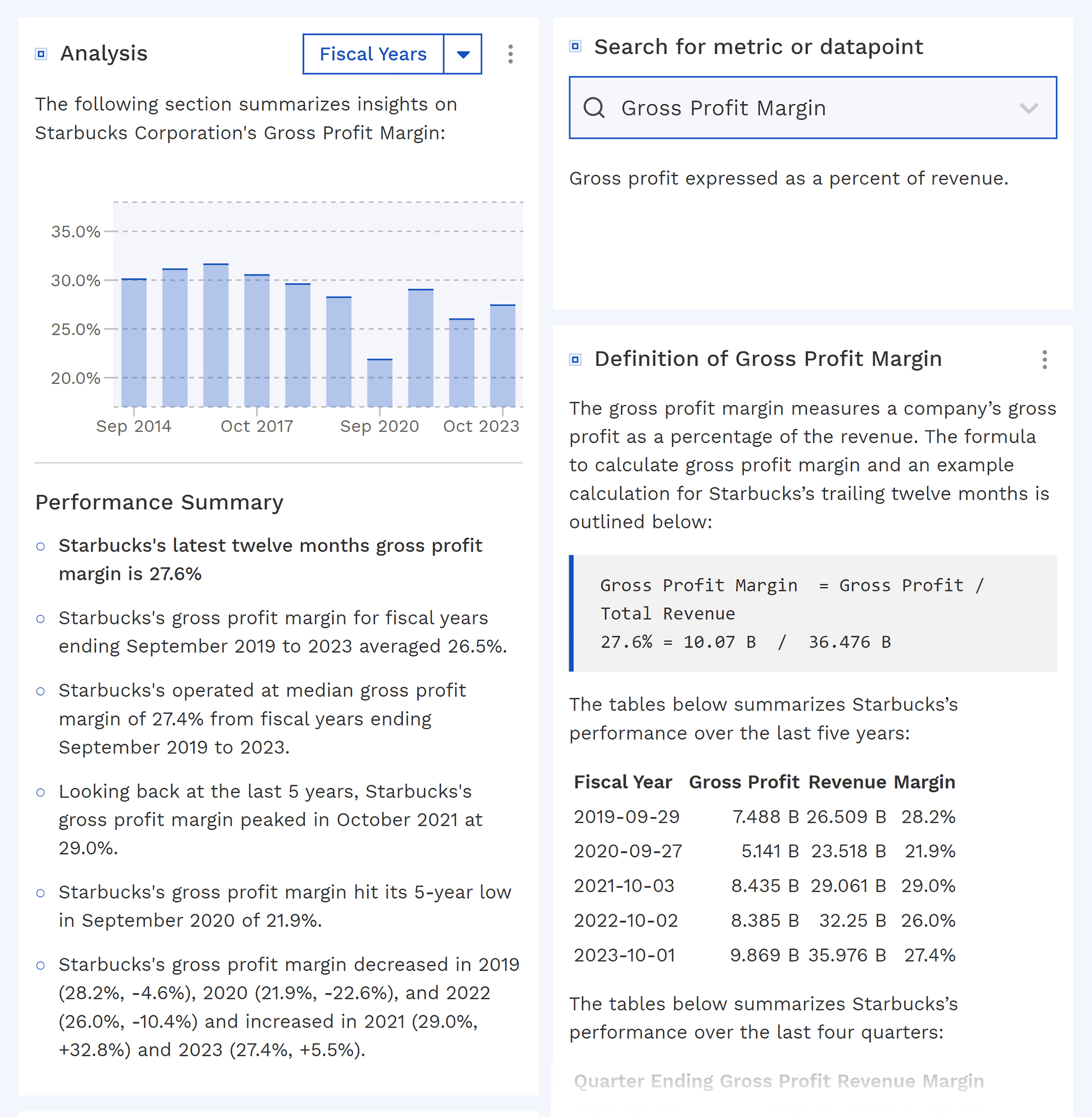Click the Revenue column header
Viewport: 1092px width, 1117px height.
click(847, 782)
